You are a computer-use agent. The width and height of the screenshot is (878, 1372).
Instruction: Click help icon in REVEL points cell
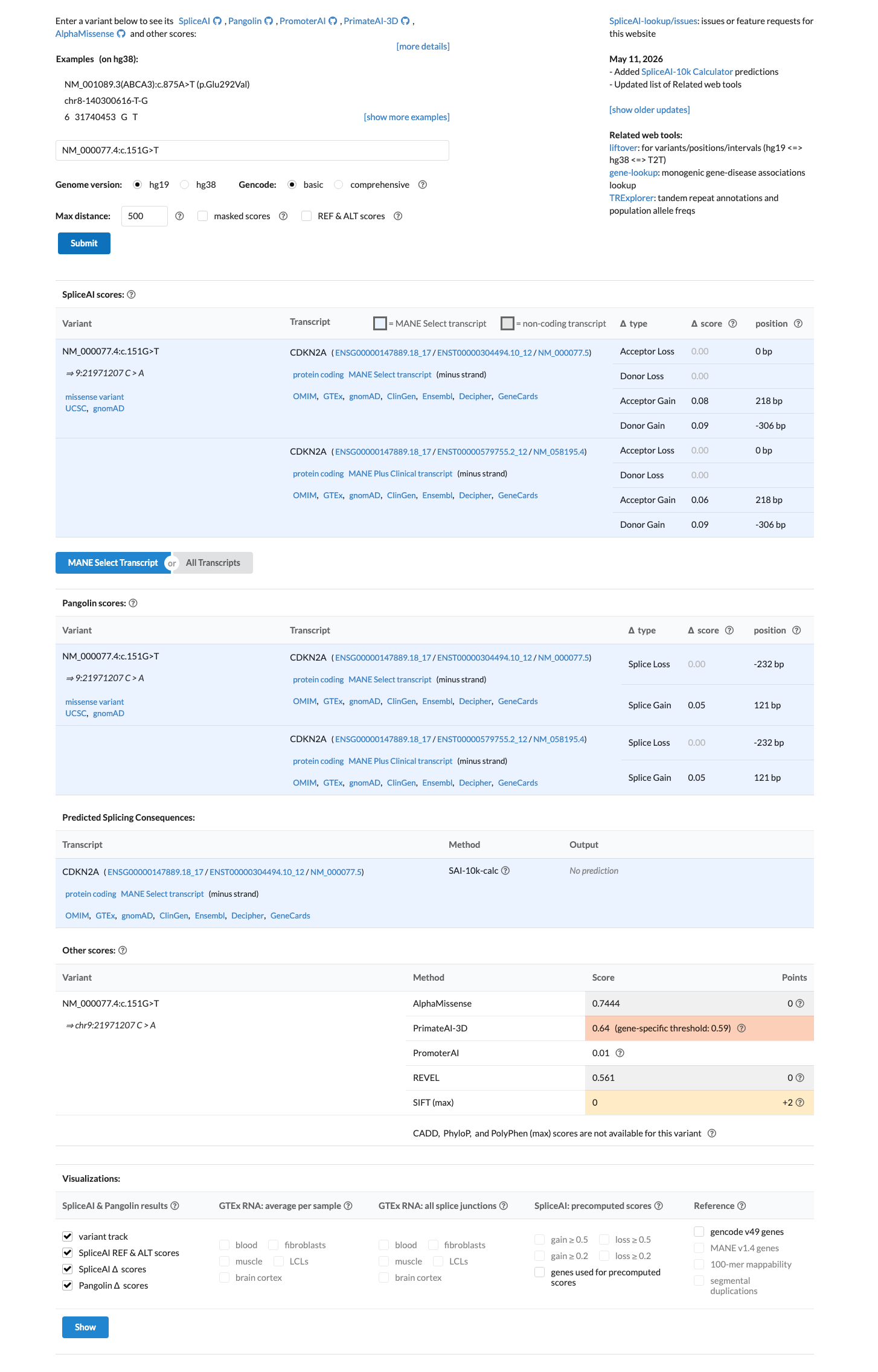point(800,1078)
